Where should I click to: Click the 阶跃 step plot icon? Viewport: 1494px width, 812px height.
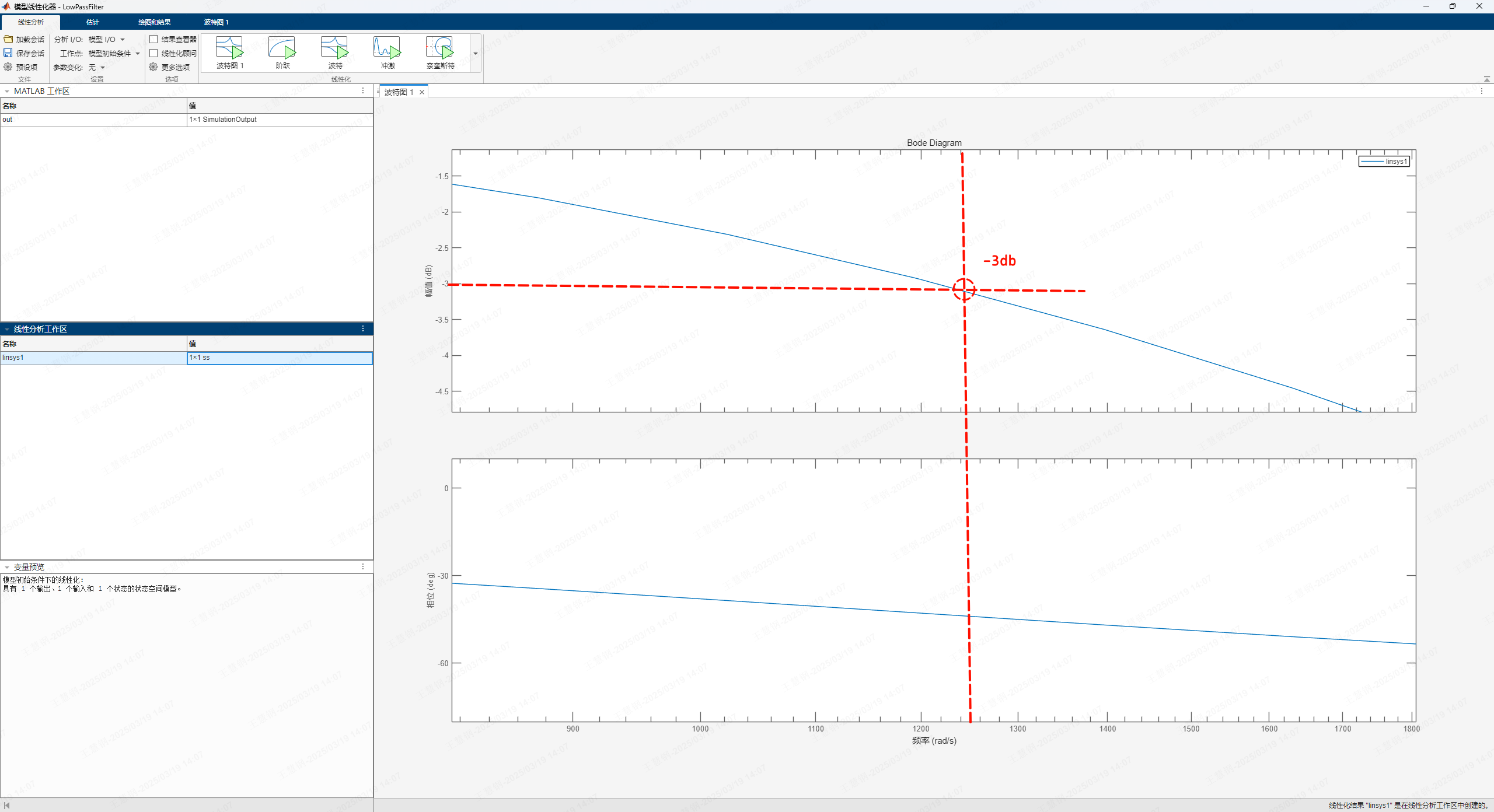[x=282, y=48]
